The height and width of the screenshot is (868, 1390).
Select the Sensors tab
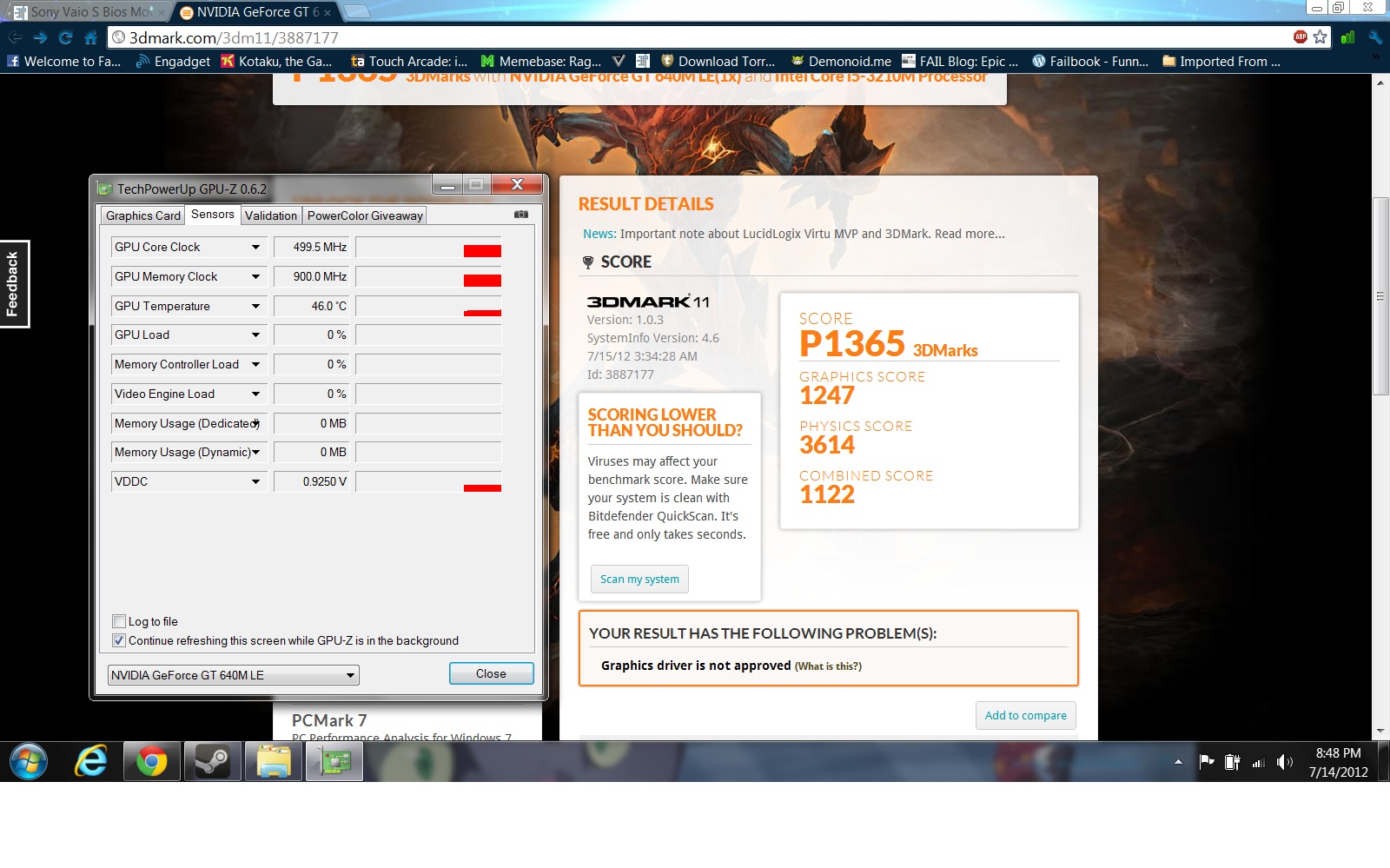click(213, 214)
